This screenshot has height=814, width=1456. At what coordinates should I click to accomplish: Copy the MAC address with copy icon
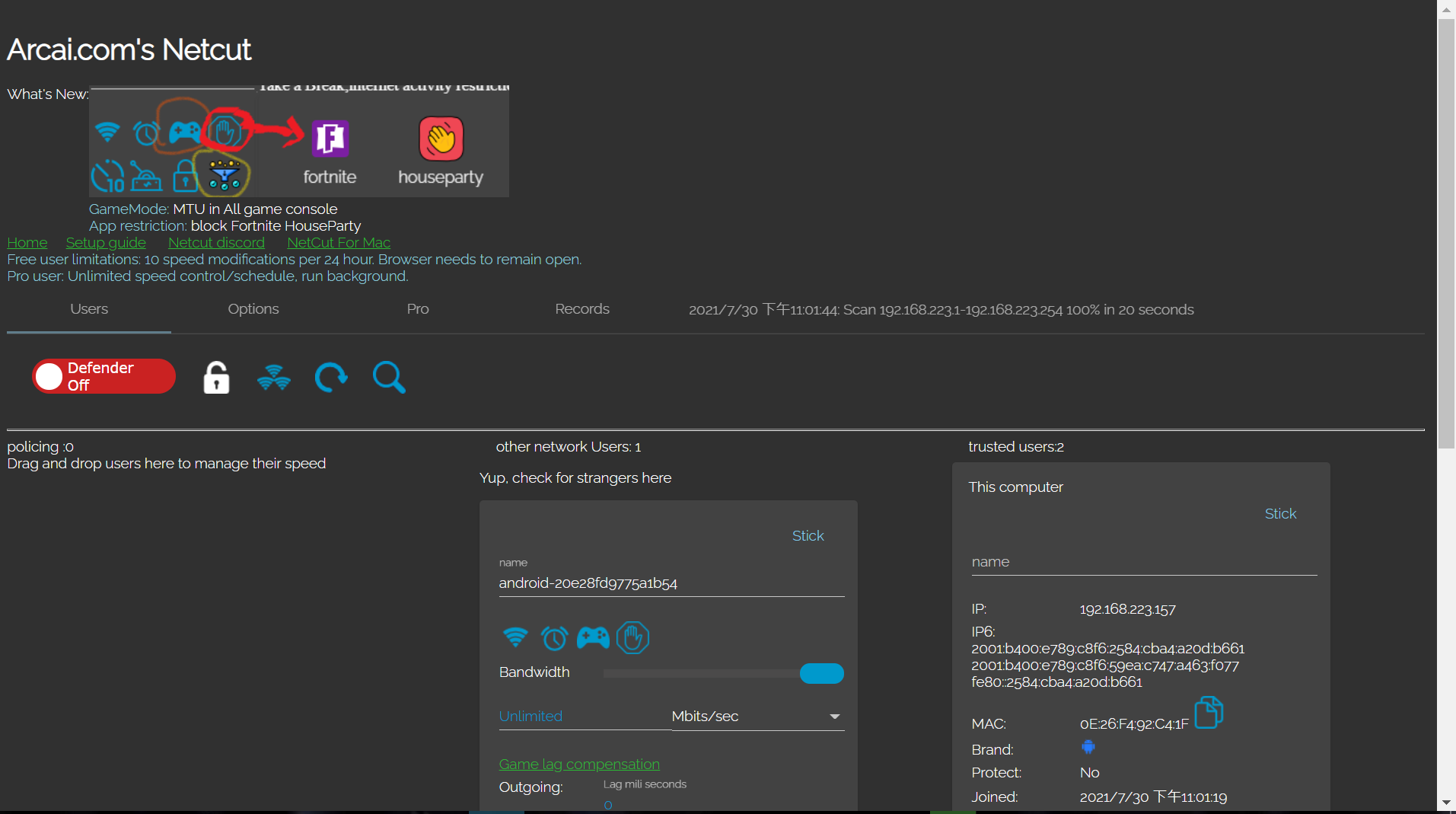tap(1208, 713)
